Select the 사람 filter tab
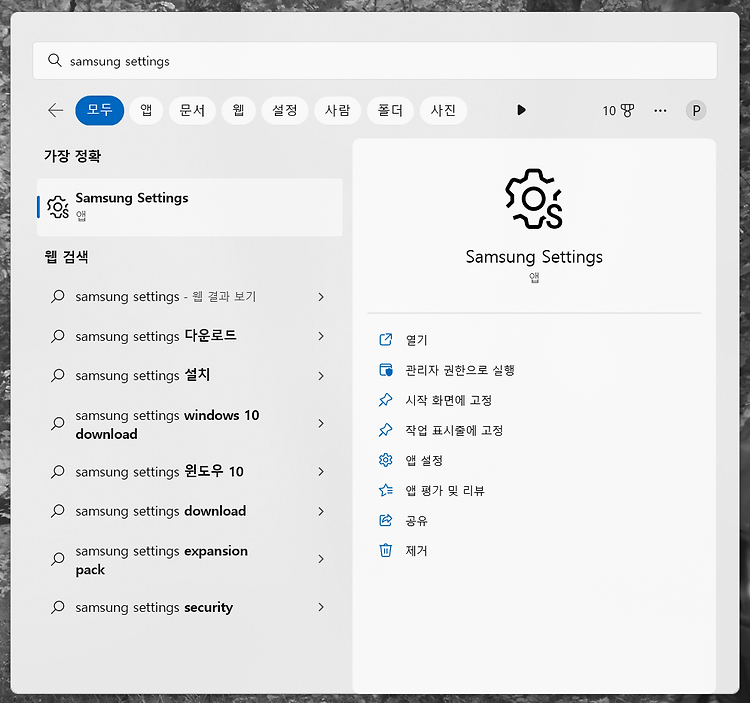This screenshot has height=703, width=750. 337,110
